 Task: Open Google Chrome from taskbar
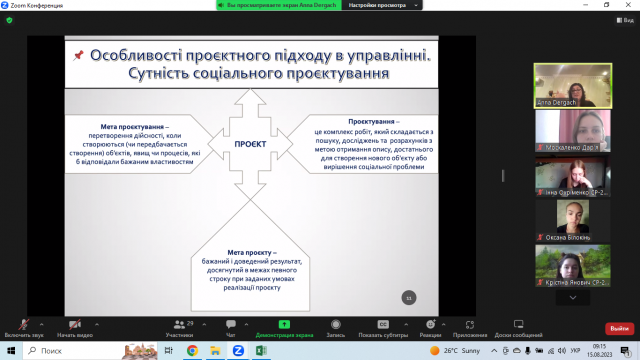tap(192, 351)
